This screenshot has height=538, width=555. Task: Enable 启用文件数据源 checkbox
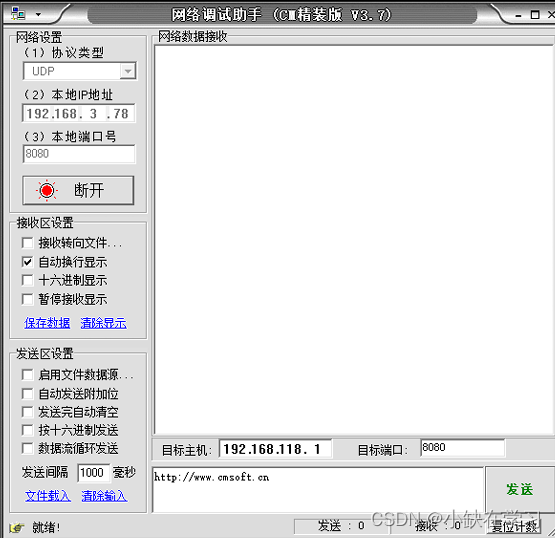pyautogui.click(x=27, y=375)
